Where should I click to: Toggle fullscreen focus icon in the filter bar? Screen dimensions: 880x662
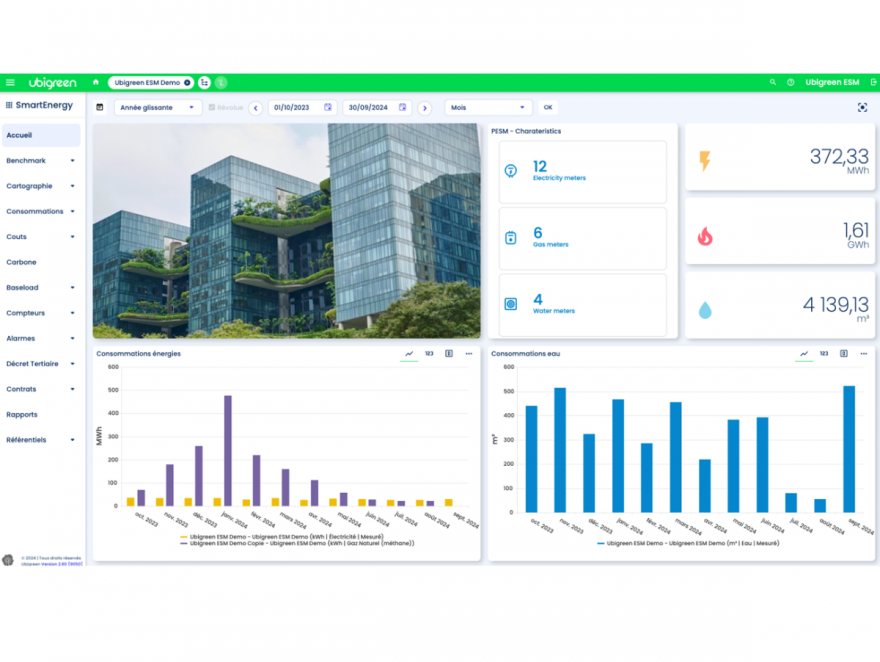pyautogui.click(x=863, y=108)
